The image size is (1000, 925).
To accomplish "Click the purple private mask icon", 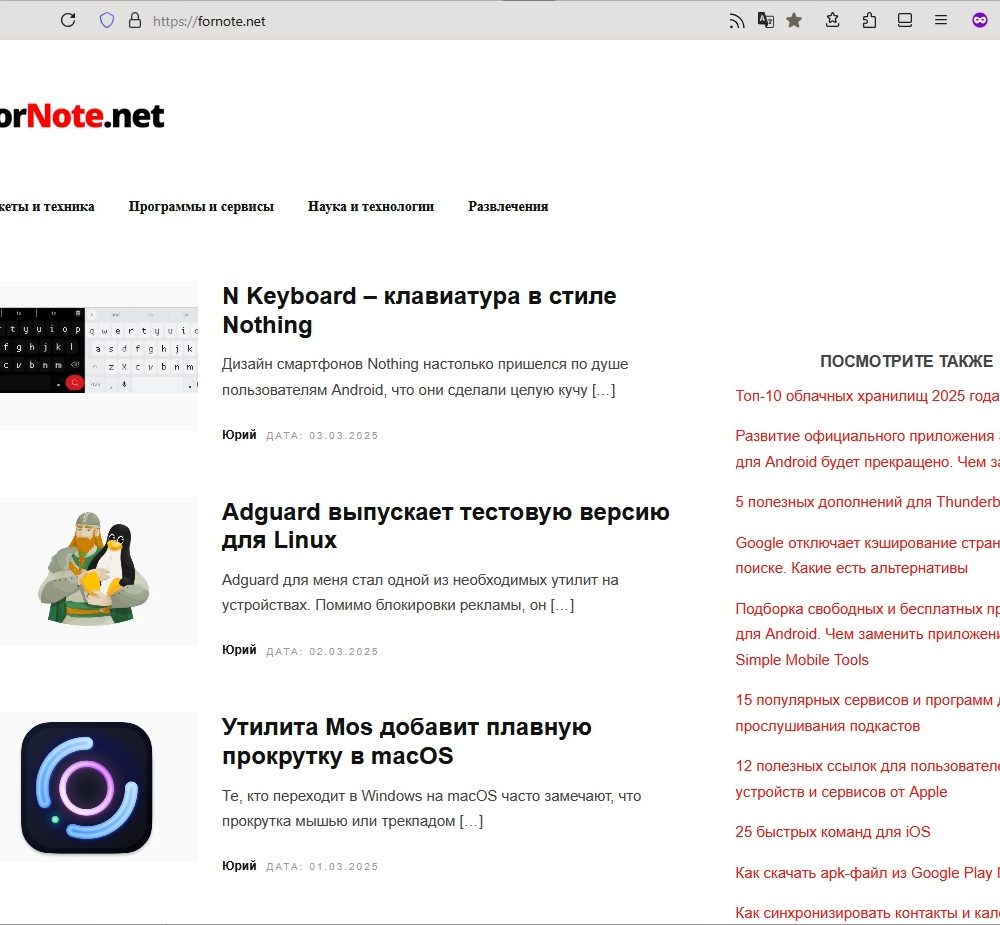I will (980, 20).
